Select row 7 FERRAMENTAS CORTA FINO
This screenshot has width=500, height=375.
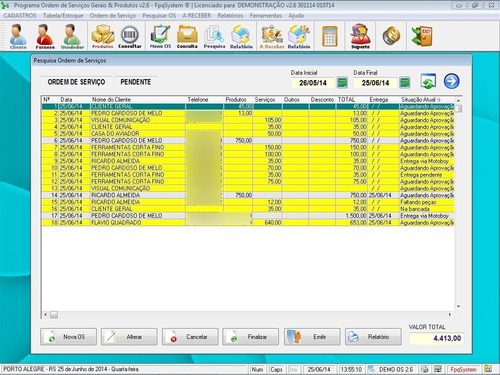point(248,147)
